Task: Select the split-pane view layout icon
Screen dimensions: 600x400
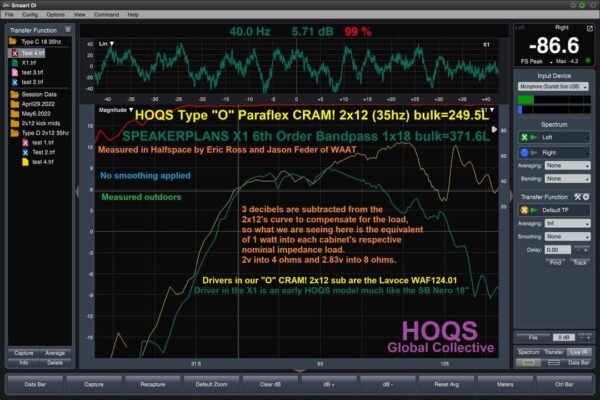Action: [554, 362]
